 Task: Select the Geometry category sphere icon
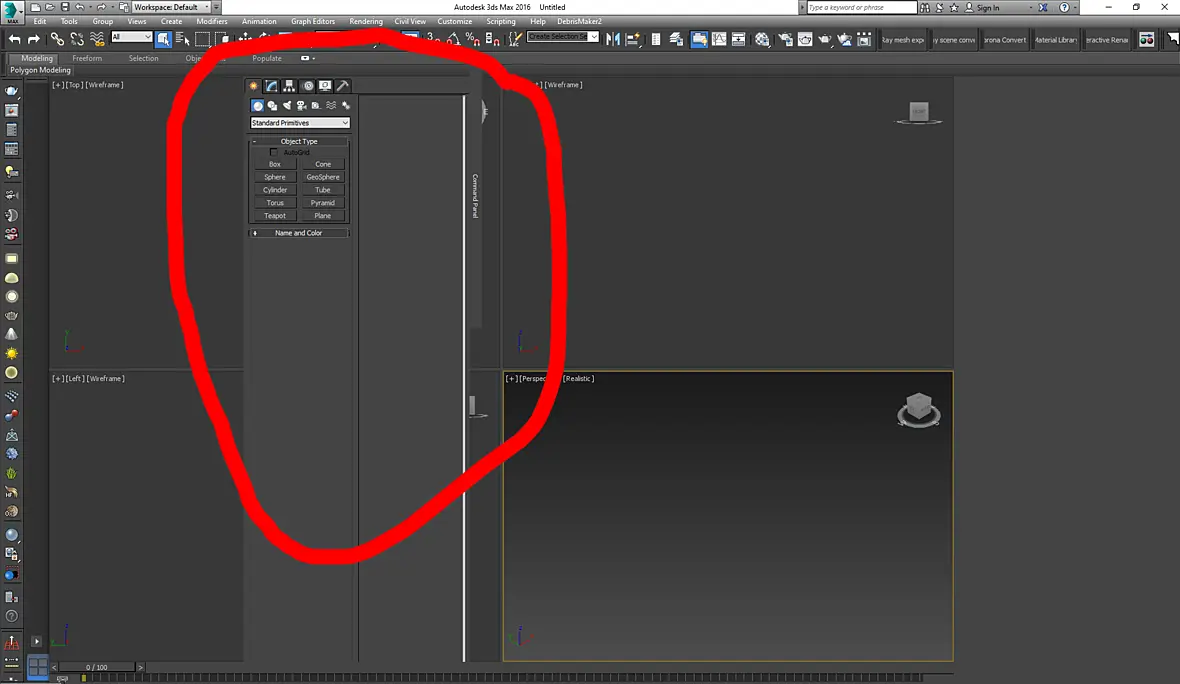click(x=257, y=105)
